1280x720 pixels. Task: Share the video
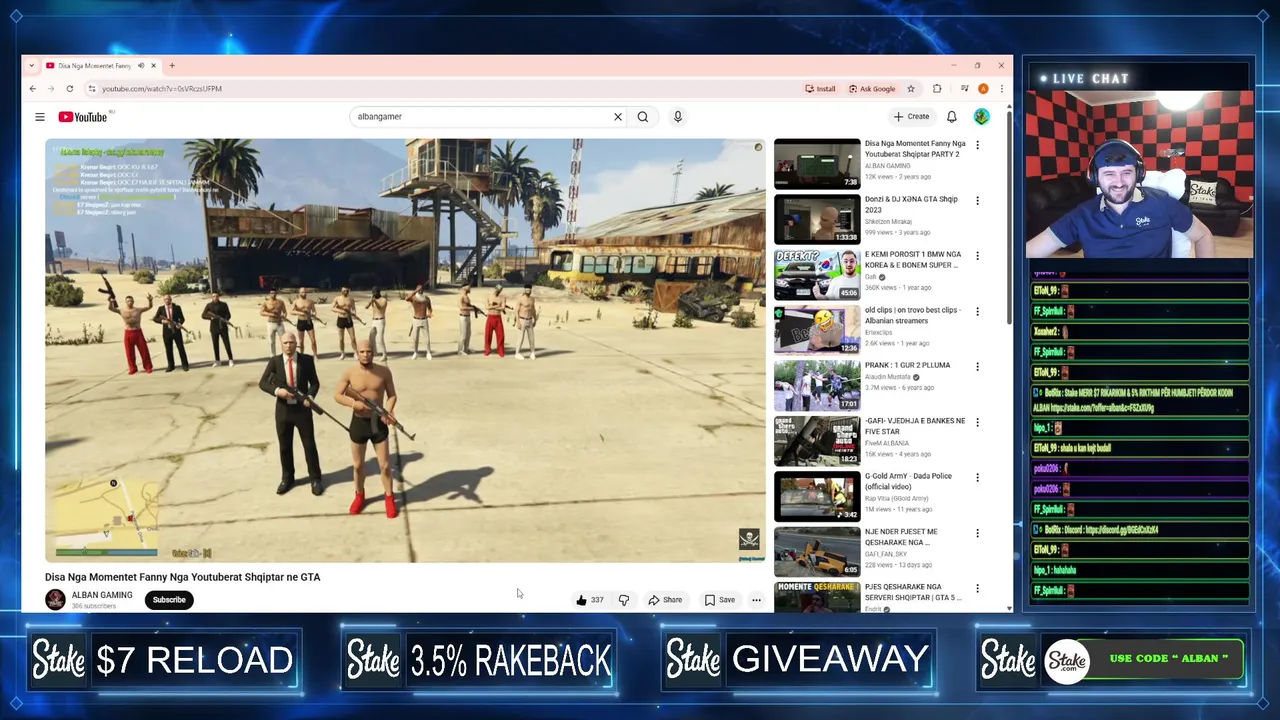[x=665, y=600]
